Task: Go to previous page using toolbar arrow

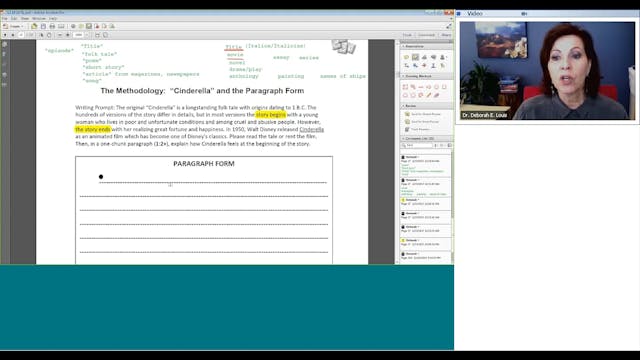Action: [5, 35]
